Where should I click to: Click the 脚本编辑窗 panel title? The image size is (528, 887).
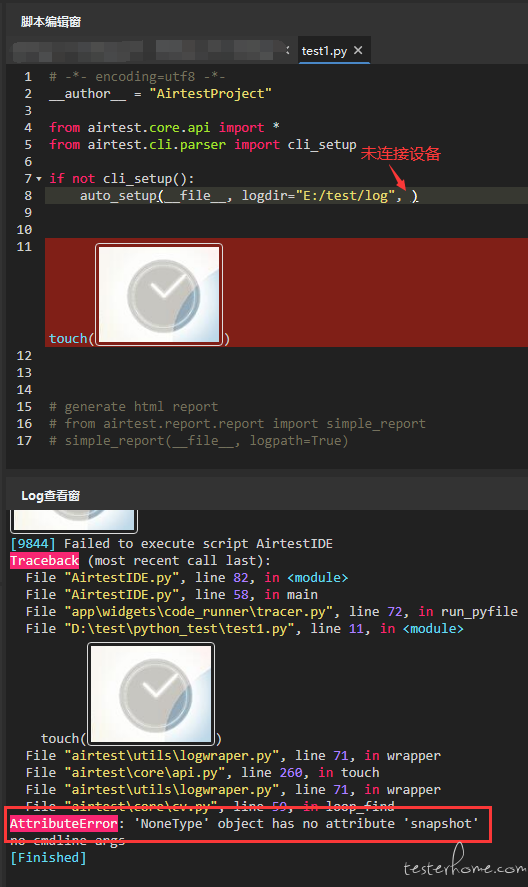coord(51,21)
